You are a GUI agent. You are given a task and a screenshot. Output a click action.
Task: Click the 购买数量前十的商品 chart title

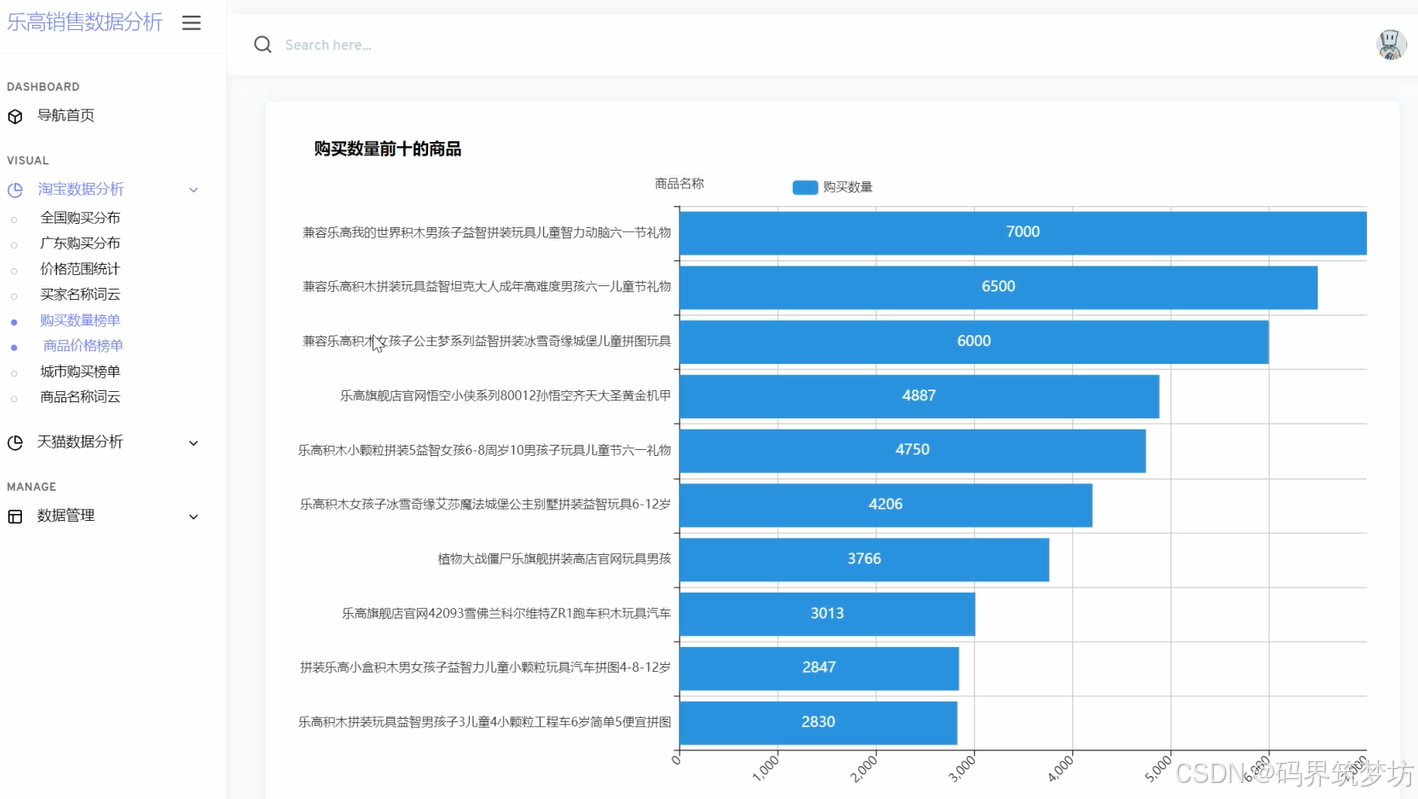click(387, 149)
